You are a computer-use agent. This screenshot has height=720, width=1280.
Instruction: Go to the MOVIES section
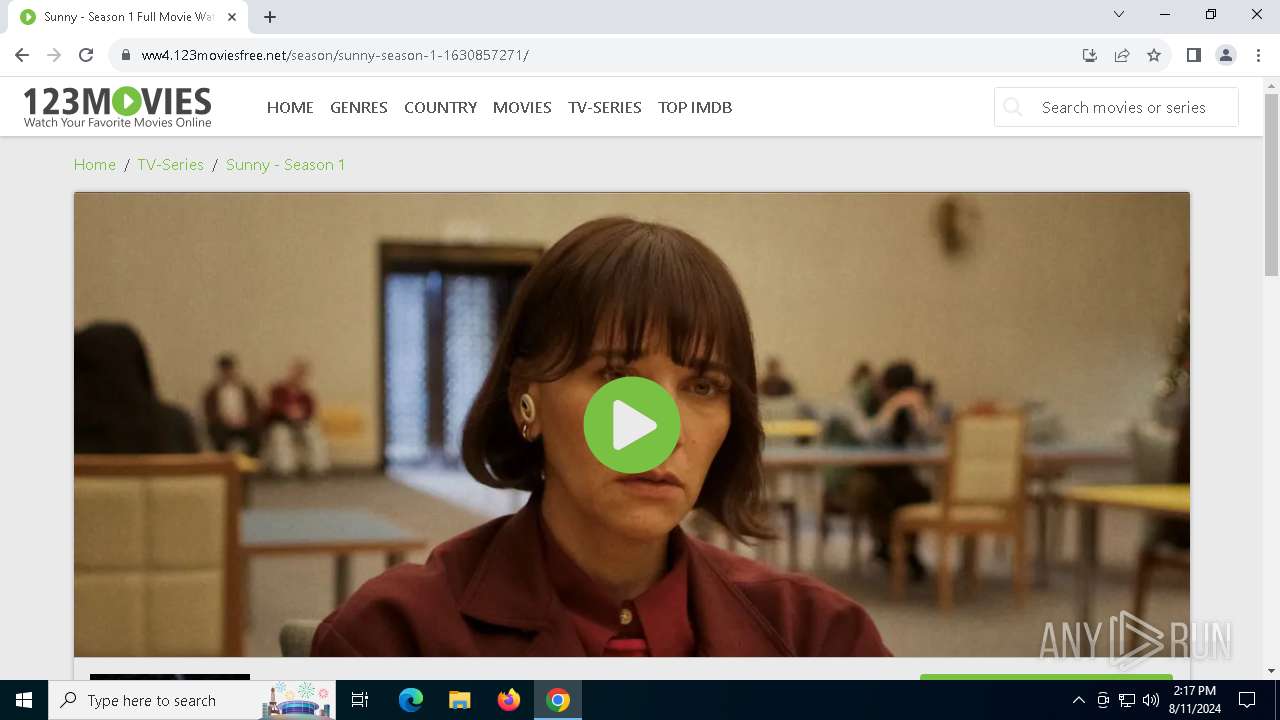[522, 107]
